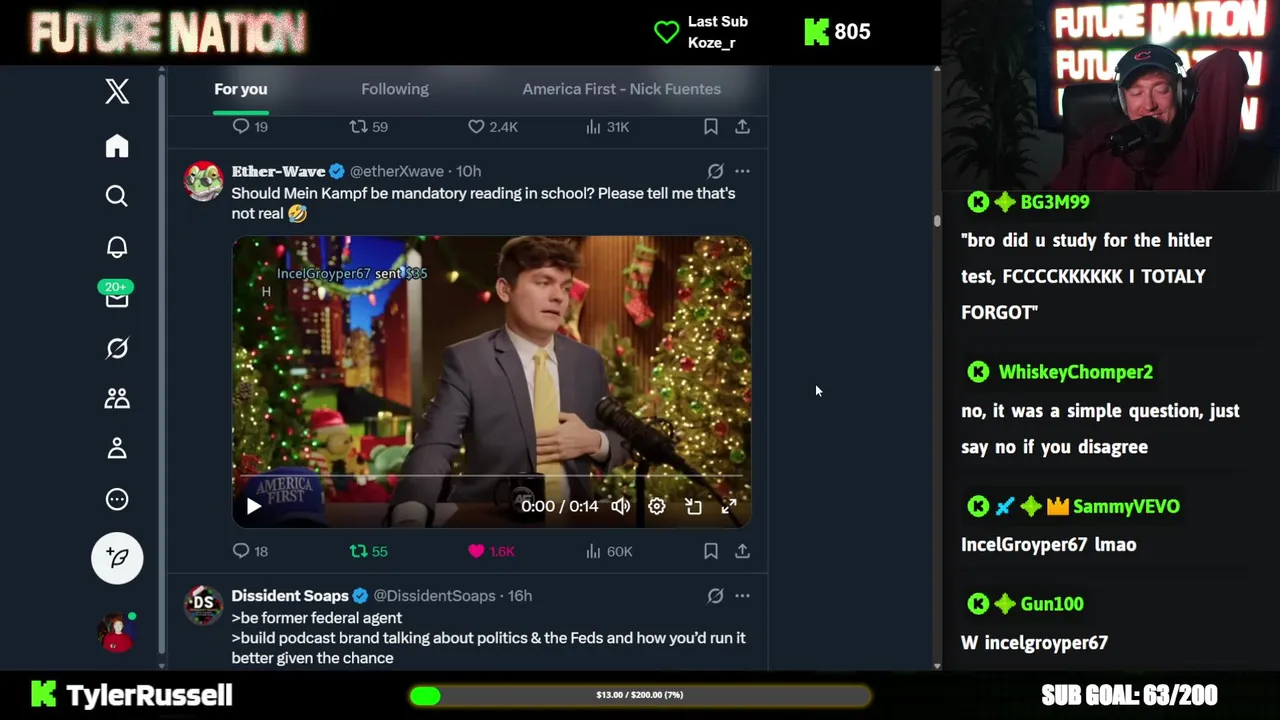Reply to Ether-Wave post with 18 comments
This screenshot has height=720, width=1280.
click(250, 551)
